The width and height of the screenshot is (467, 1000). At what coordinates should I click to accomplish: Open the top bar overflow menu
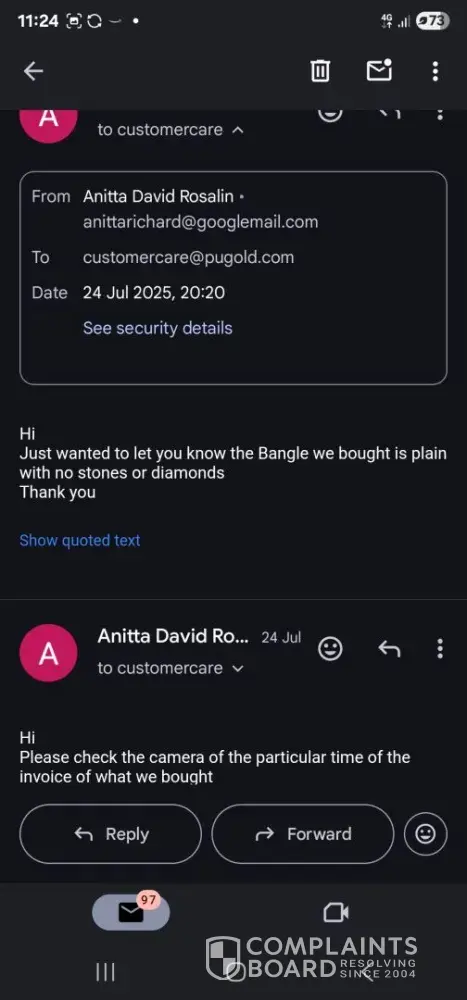coord(435,71)
